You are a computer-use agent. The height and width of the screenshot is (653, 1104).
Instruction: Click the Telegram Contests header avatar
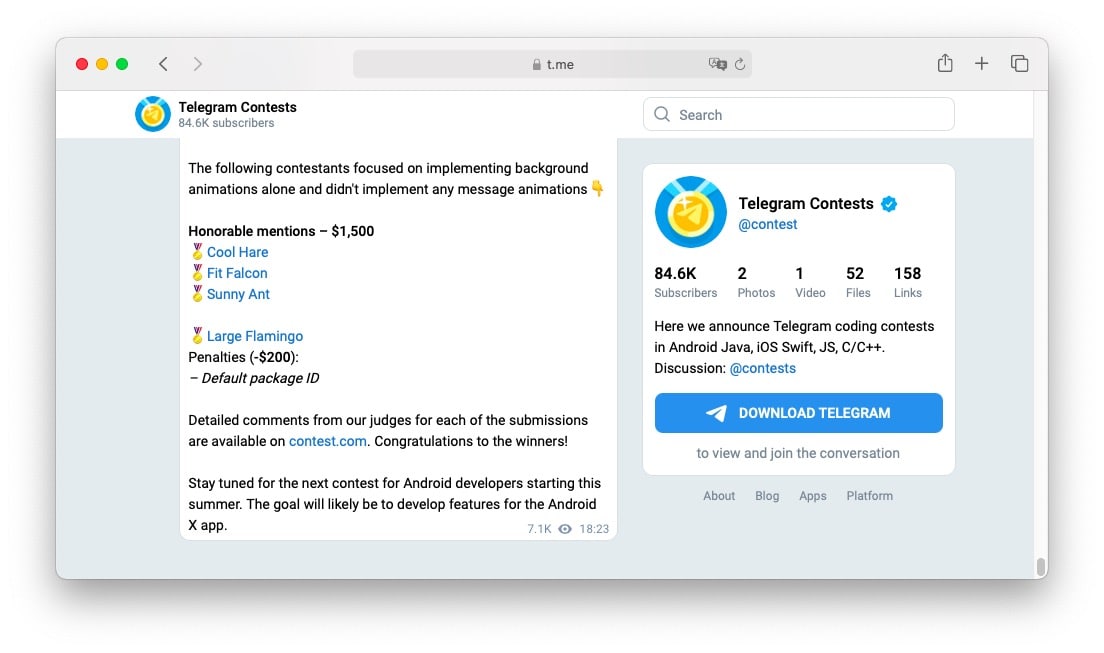coord(153,114)
